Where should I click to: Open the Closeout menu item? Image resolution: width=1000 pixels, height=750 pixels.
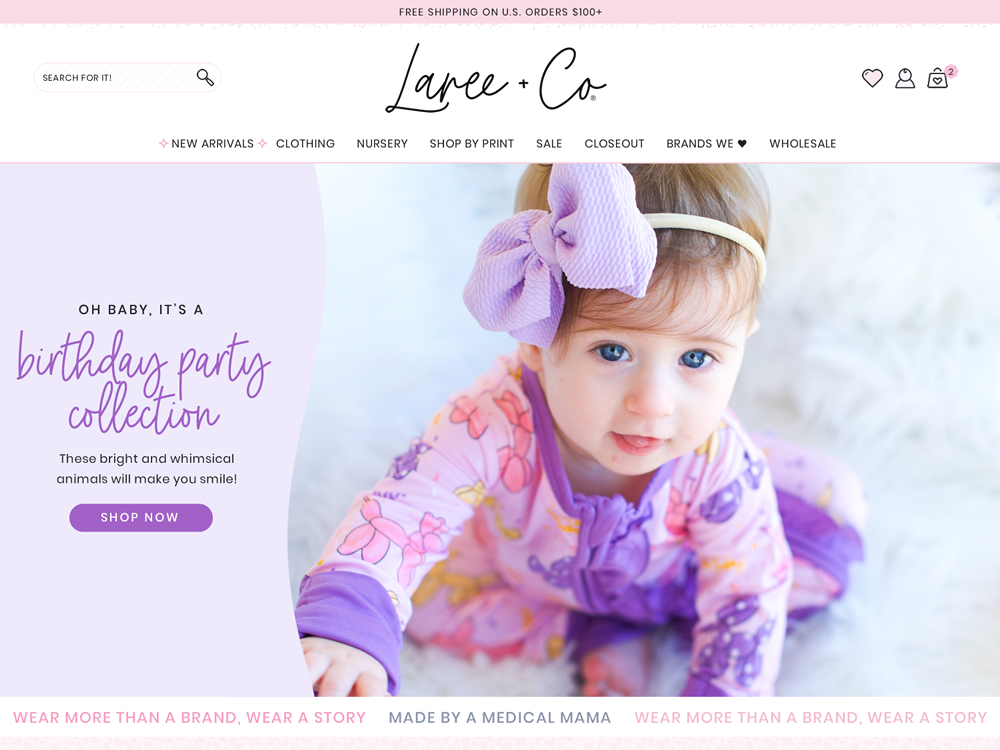(614, 143)
